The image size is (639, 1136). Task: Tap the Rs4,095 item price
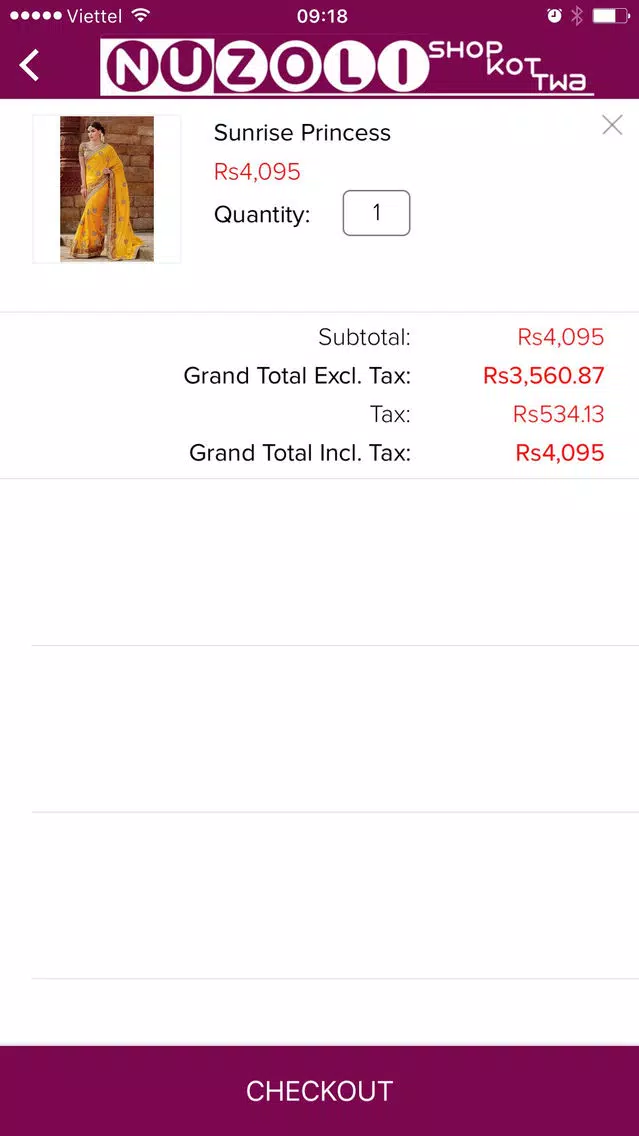(x=257, y=172)
